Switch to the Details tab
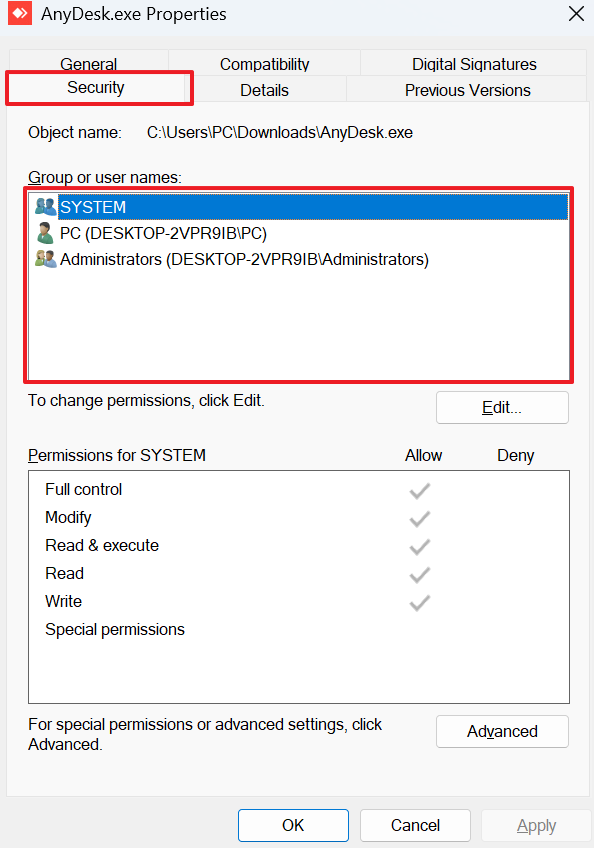 (264, 89)
